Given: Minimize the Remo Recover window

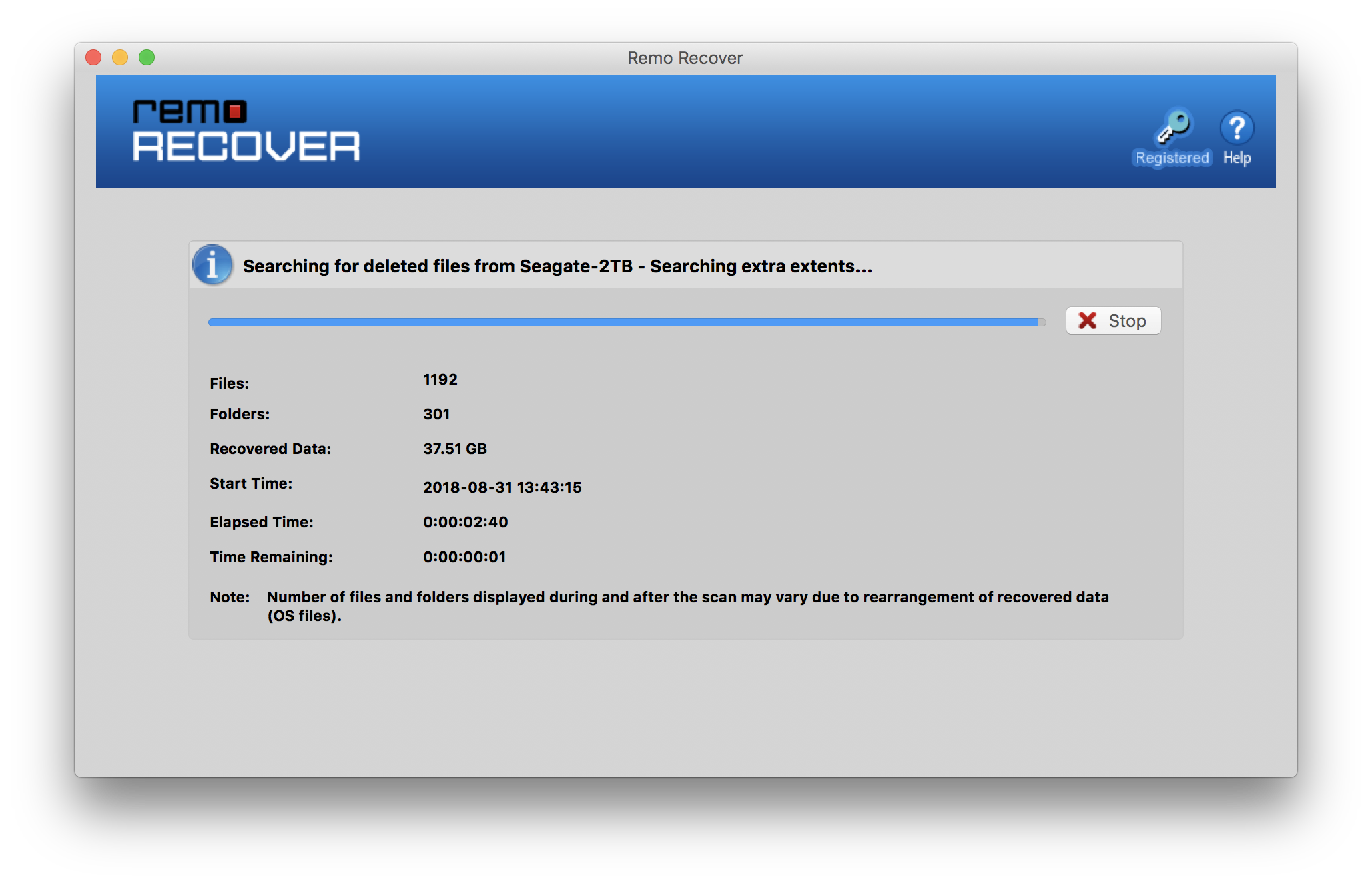Looking at the screenshot, I should (120, 58).
